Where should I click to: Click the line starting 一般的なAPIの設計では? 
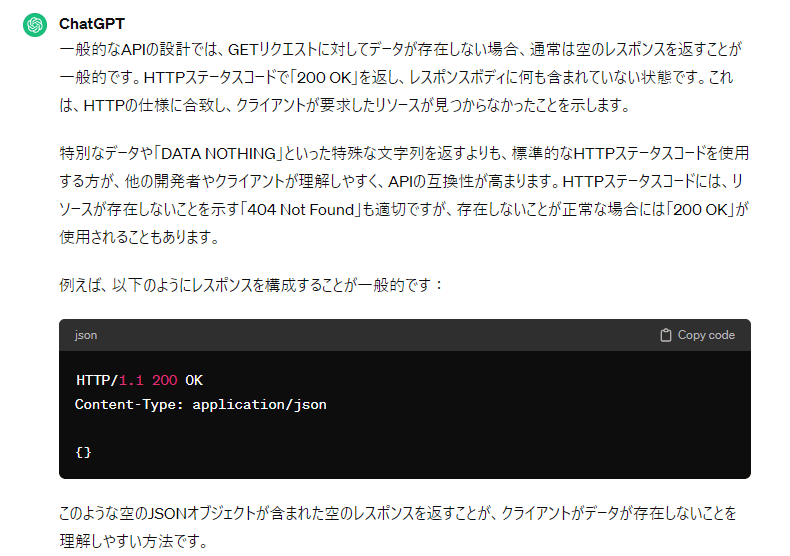click(x=401, y=49)
